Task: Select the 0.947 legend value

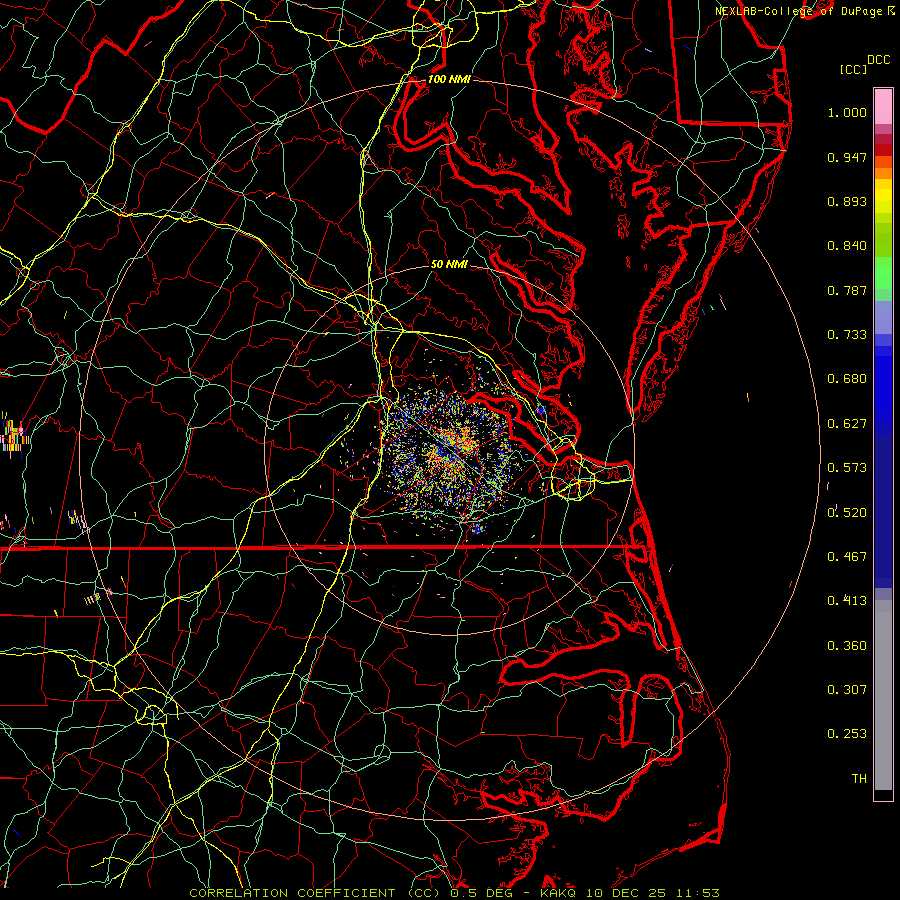Action: [847, 157]
